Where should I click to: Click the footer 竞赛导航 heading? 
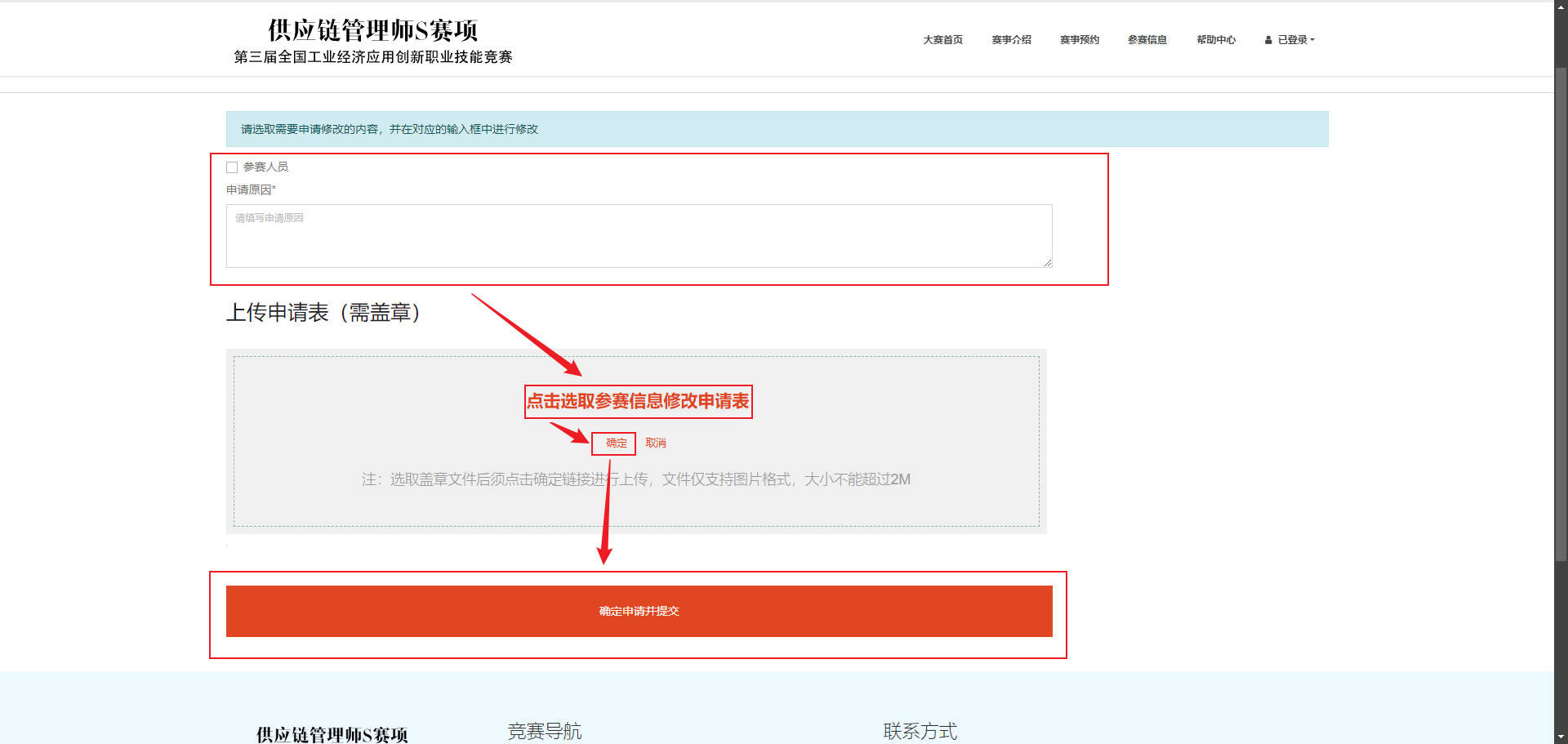pyautogui.click(x=545, y=731)
